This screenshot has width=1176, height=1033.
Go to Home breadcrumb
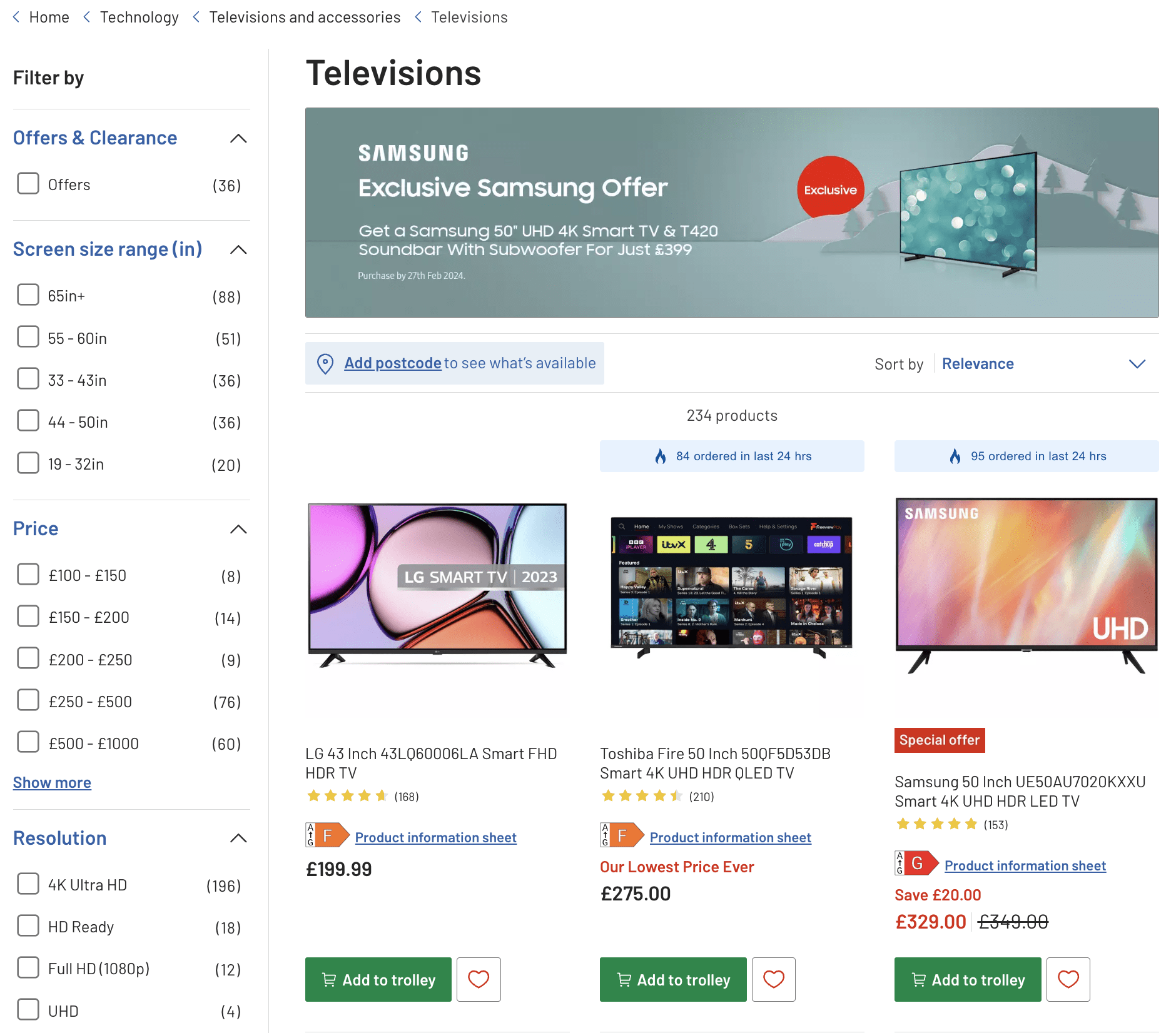click(49, 18)
